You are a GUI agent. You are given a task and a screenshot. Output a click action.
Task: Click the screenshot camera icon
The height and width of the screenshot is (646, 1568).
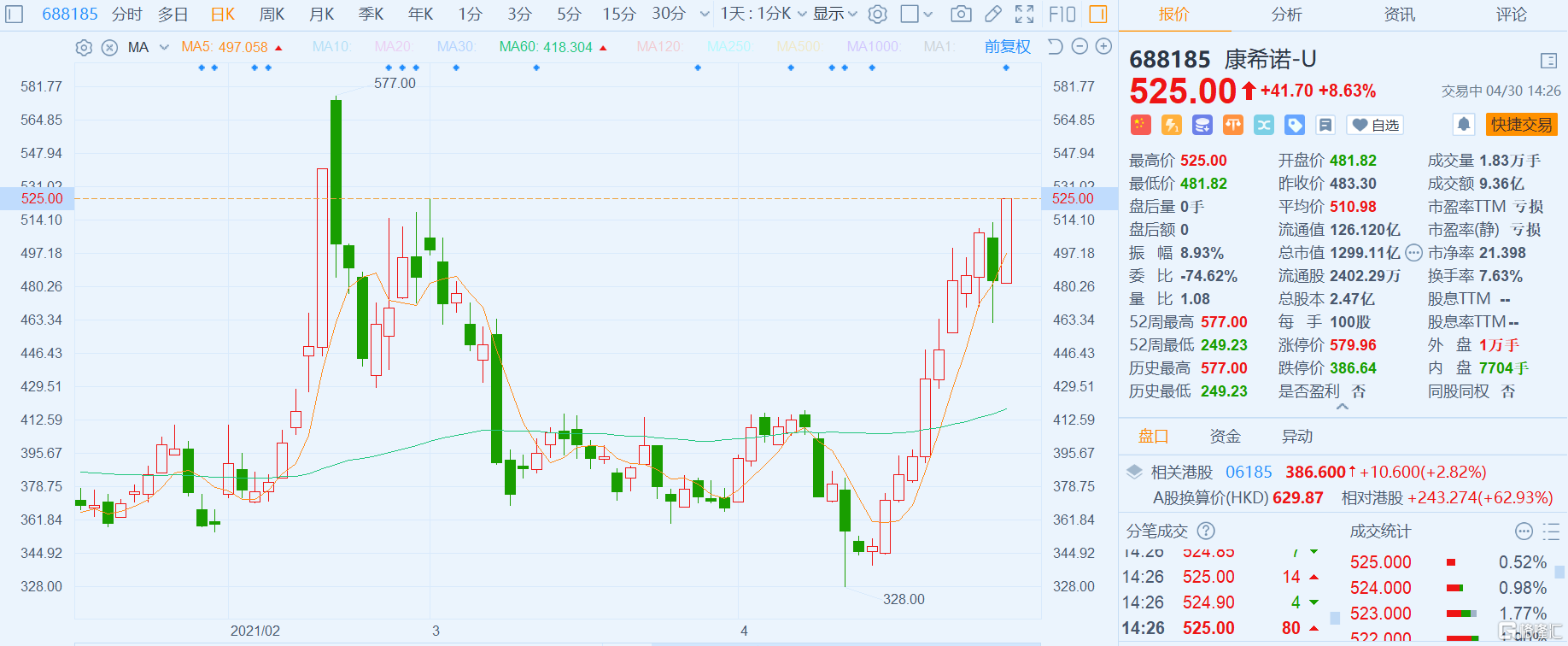961,15
